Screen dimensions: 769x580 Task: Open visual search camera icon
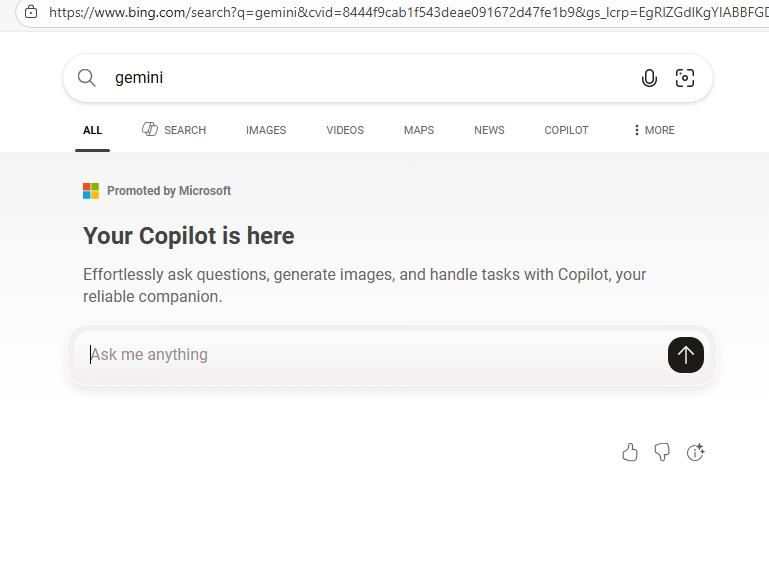(685, 78)
